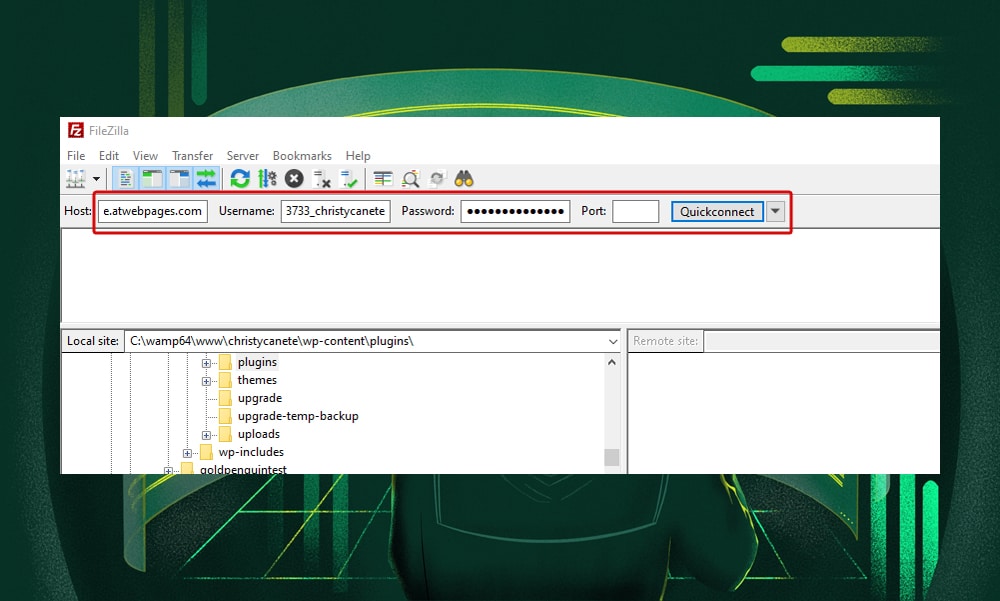Open Find files with the binoculars icon
The image size is (1000, 601).
click(463, 178)
